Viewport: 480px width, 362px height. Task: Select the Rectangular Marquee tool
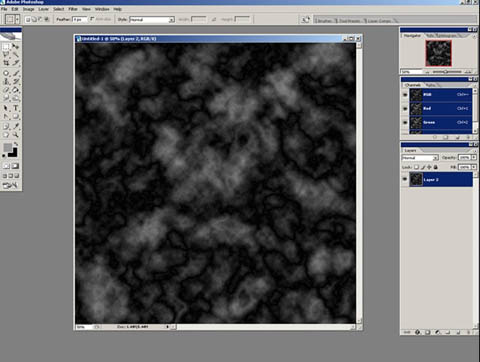pos(6,46)
